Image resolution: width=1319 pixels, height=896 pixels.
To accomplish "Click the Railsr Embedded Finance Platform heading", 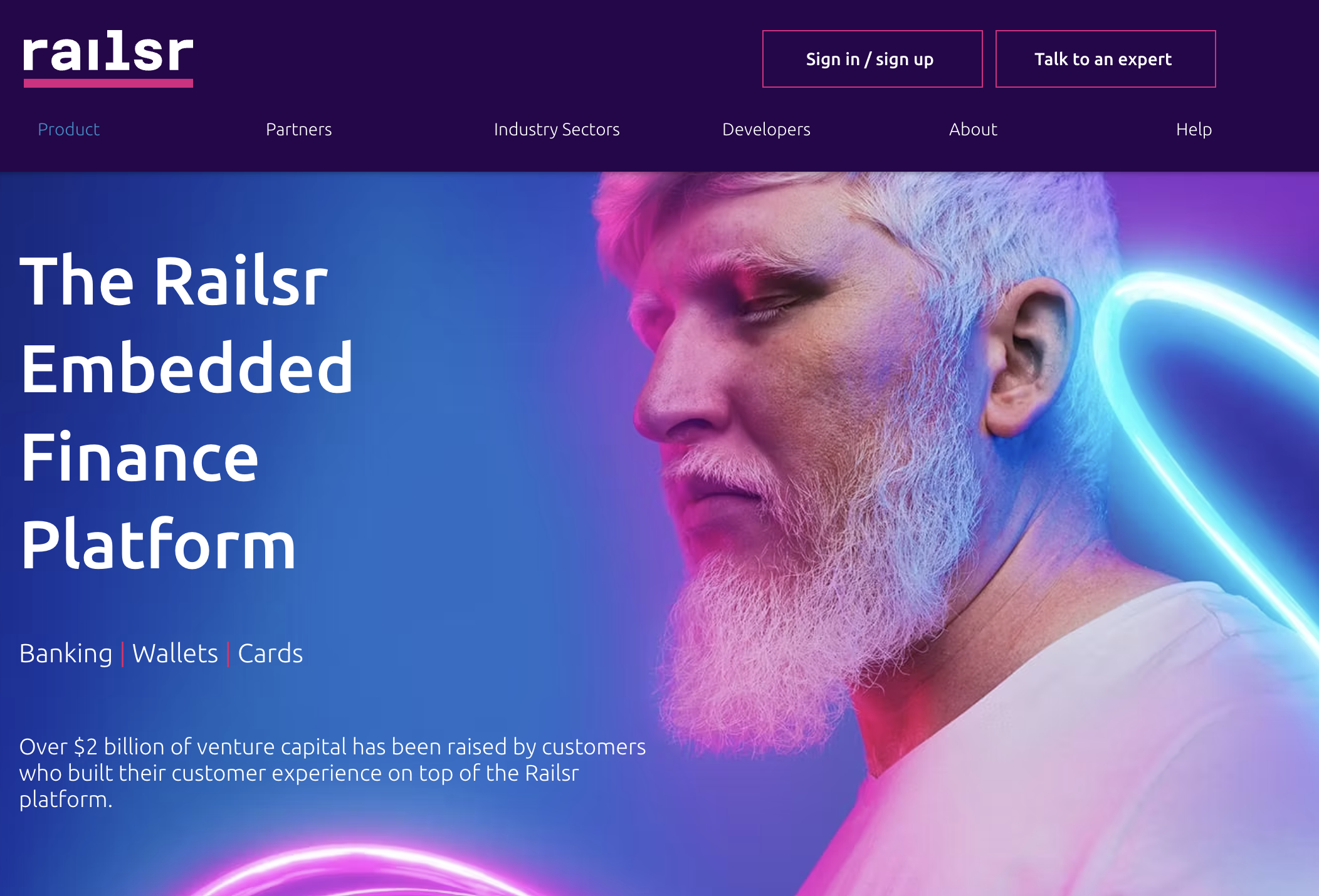I will (186, 412).
